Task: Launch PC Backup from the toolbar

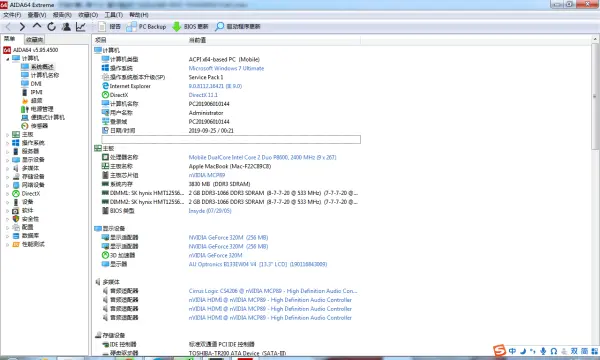Action: [x=146, y=26]
